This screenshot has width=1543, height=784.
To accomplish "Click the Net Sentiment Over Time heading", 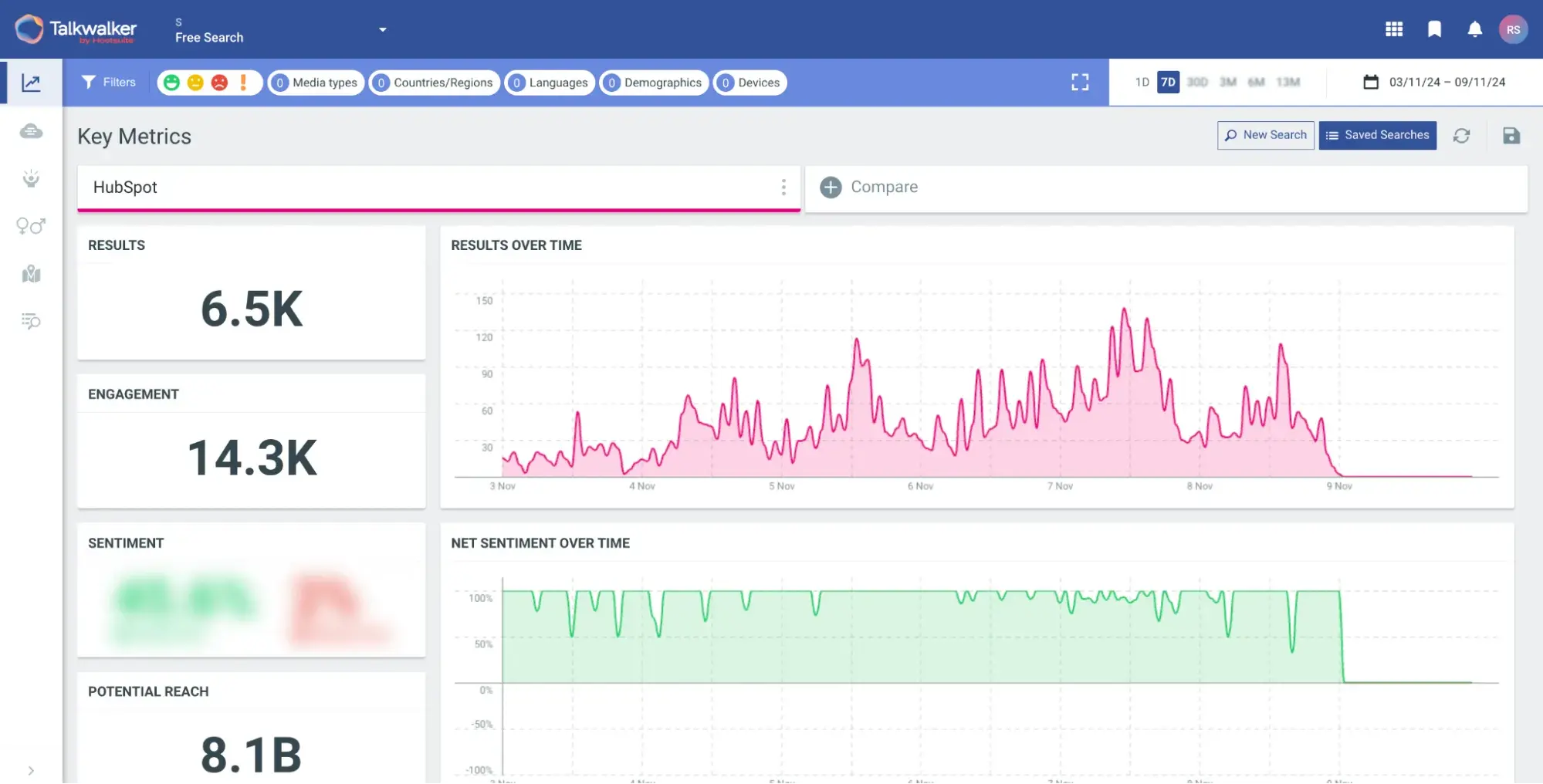I will click(x=540, y=543).
